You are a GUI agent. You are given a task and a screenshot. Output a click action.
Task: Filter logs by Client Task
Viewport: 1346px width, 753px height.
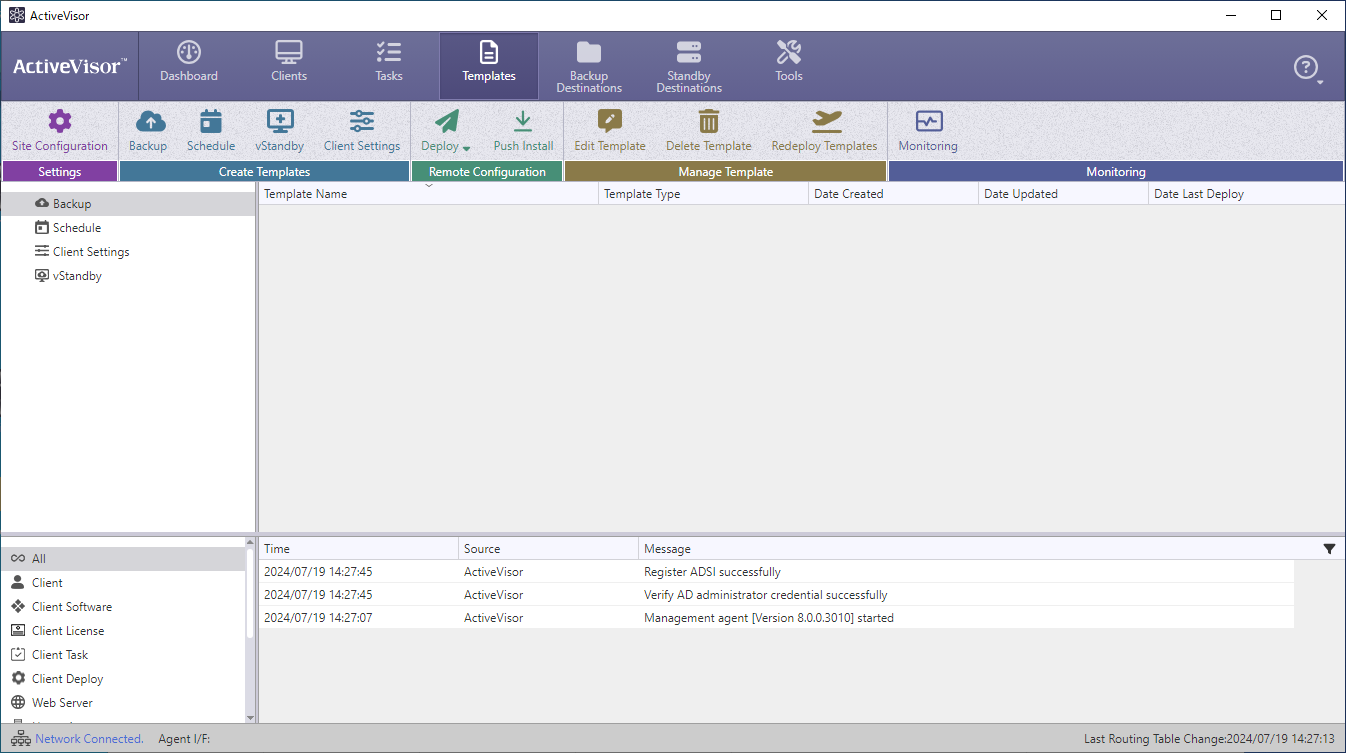[x=122, y=655]
